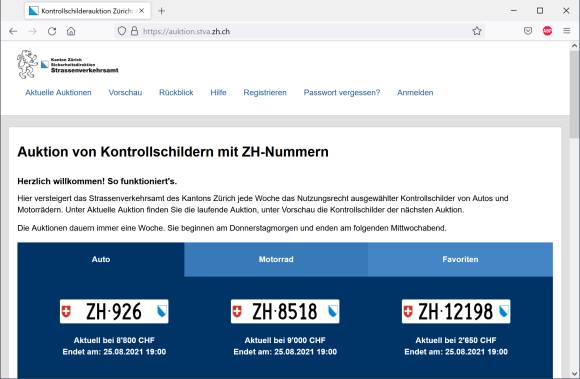
Task: Go to the Vorschau page
Action: pos(125,92)
